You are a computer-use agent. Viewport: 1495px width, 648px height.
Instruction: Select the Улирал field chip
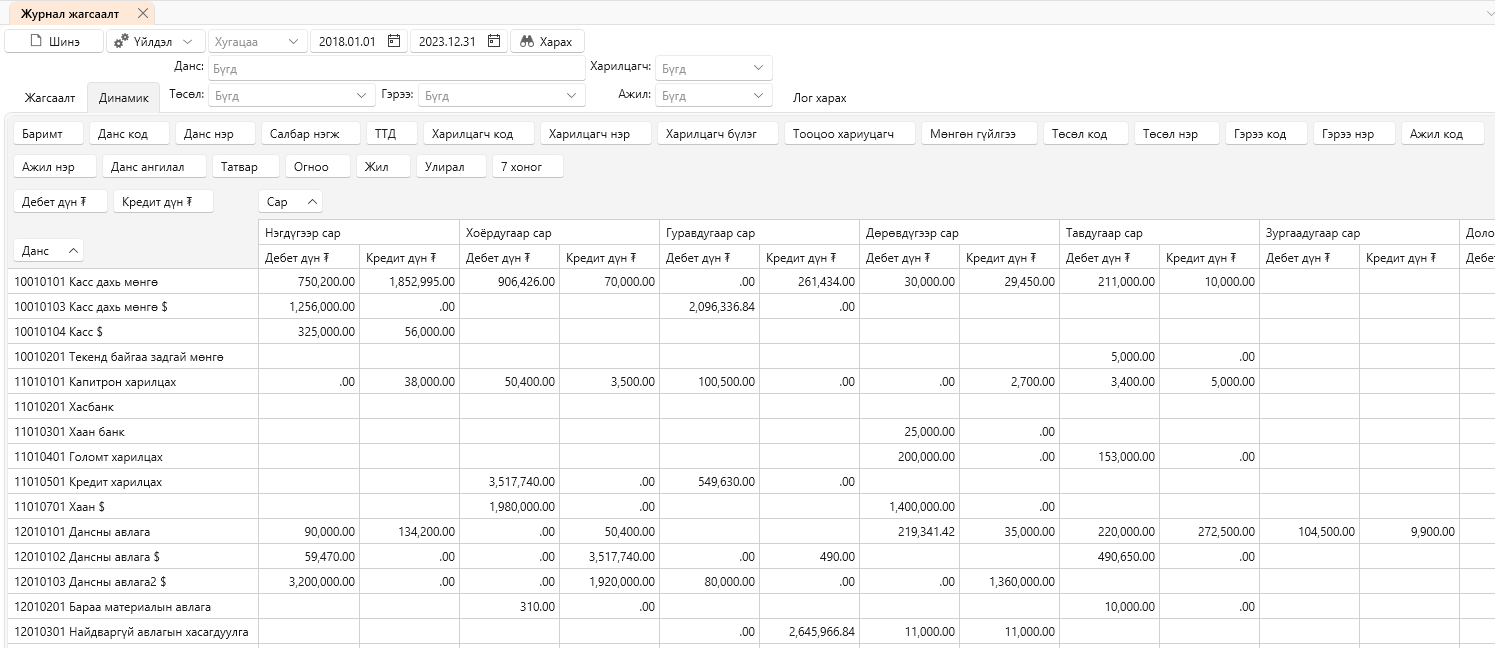coord(451,167)
